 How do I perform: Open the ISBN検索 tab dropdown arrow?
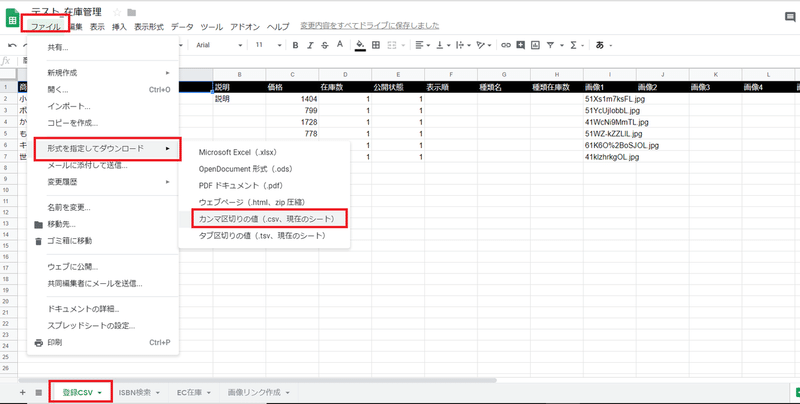pyautogui.click(x=158, y=393)
